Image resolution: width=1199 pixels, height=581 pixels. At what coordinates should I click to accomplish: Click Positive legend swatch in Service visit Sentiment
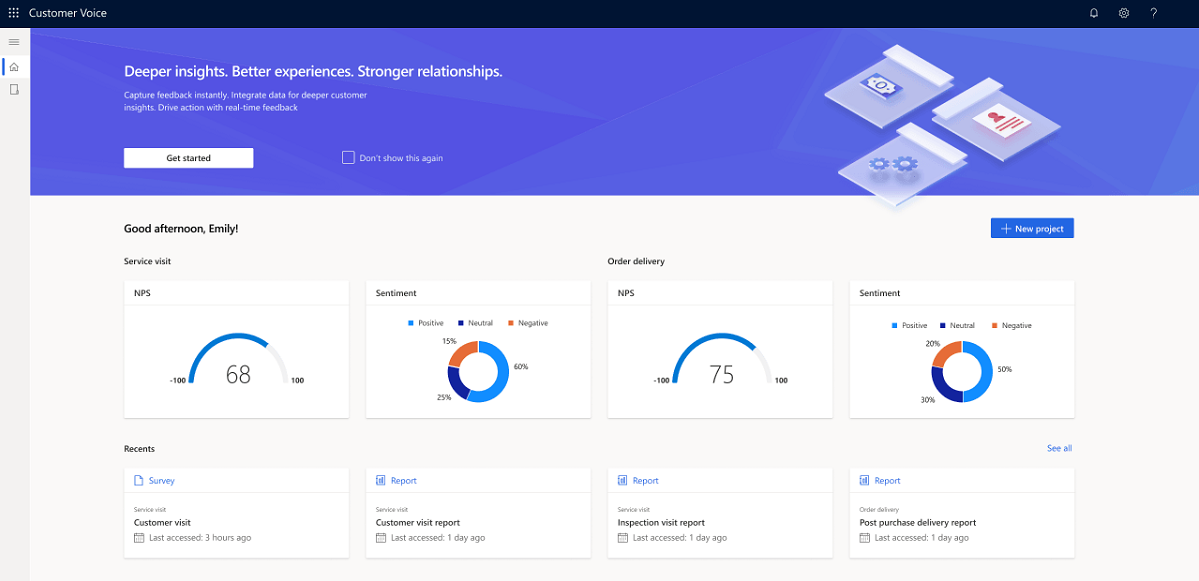[x=411, y=323]
